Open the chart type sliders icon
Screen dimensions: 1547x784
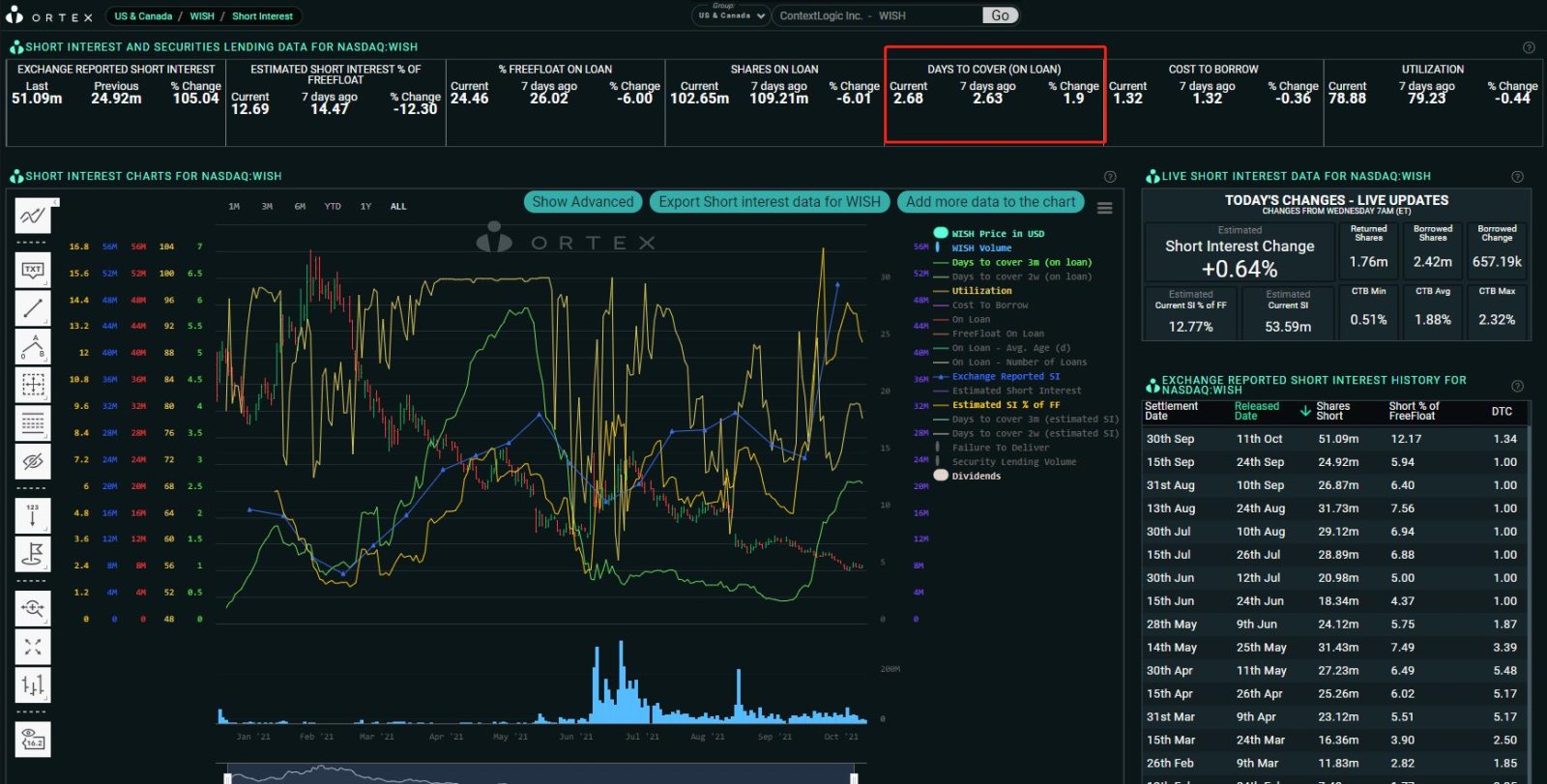coord(33,685)
